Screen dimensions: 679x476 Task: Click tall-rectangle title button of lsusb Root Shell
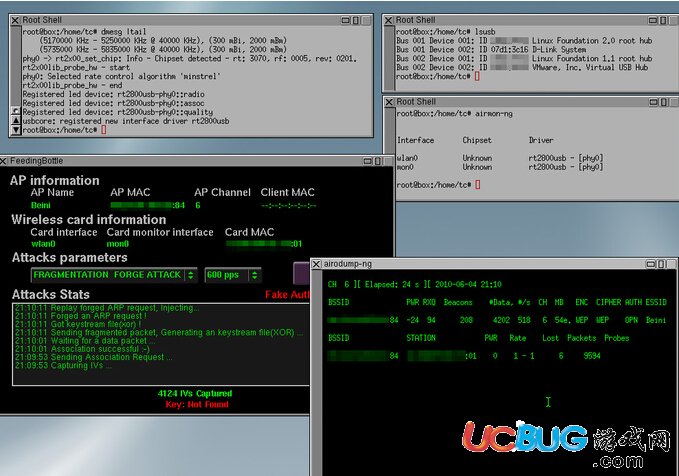click(x=663, y=20)
